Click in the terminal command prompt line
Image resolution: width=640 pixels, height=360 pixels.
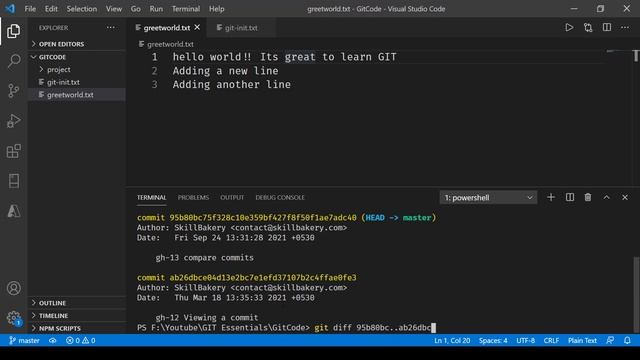(x=287, y=328)
